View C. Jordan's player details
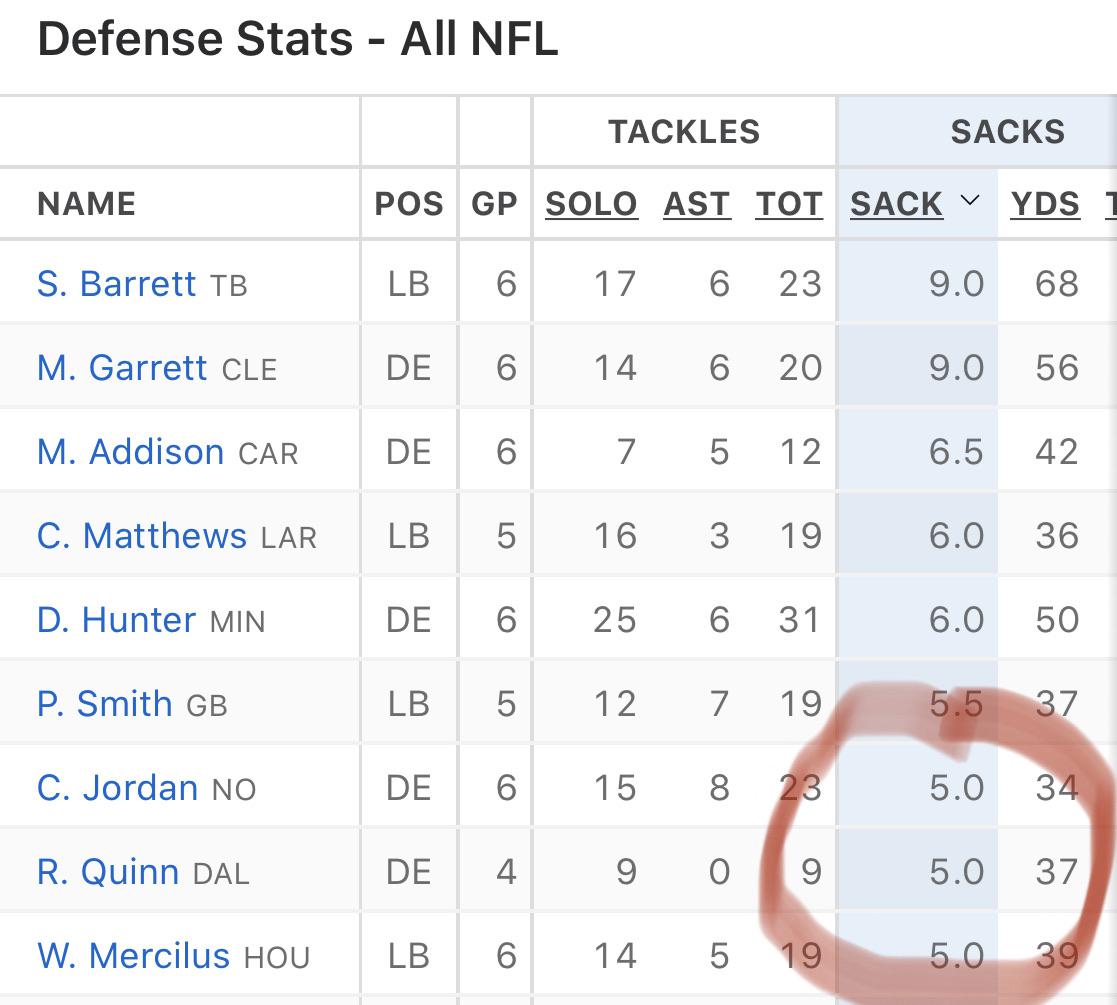1117x1005 pixels. pyautogui.click(x=116, y=787)
